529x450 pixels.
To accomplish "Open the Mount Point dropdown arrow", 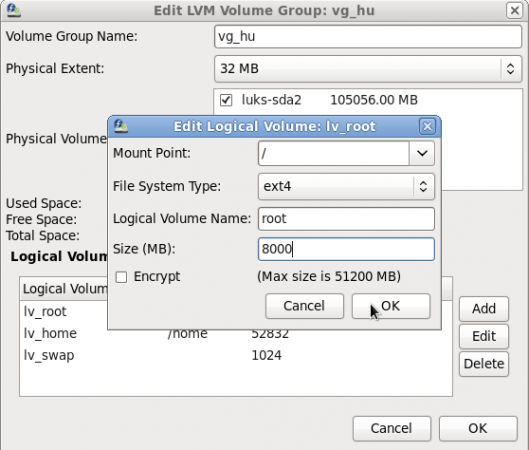I will pyautogui.click(x=422, y=153).
